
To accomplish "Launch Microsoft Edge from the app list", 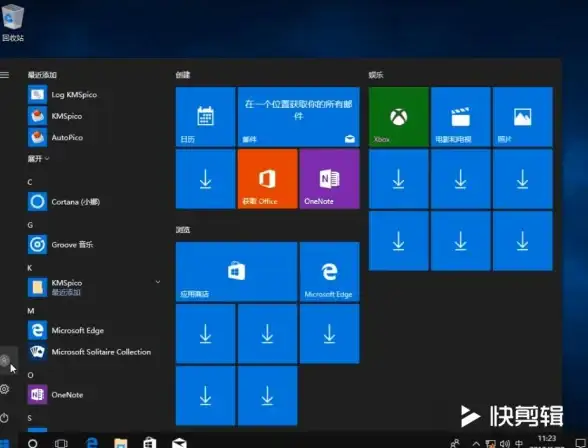I will pos(66,330).
